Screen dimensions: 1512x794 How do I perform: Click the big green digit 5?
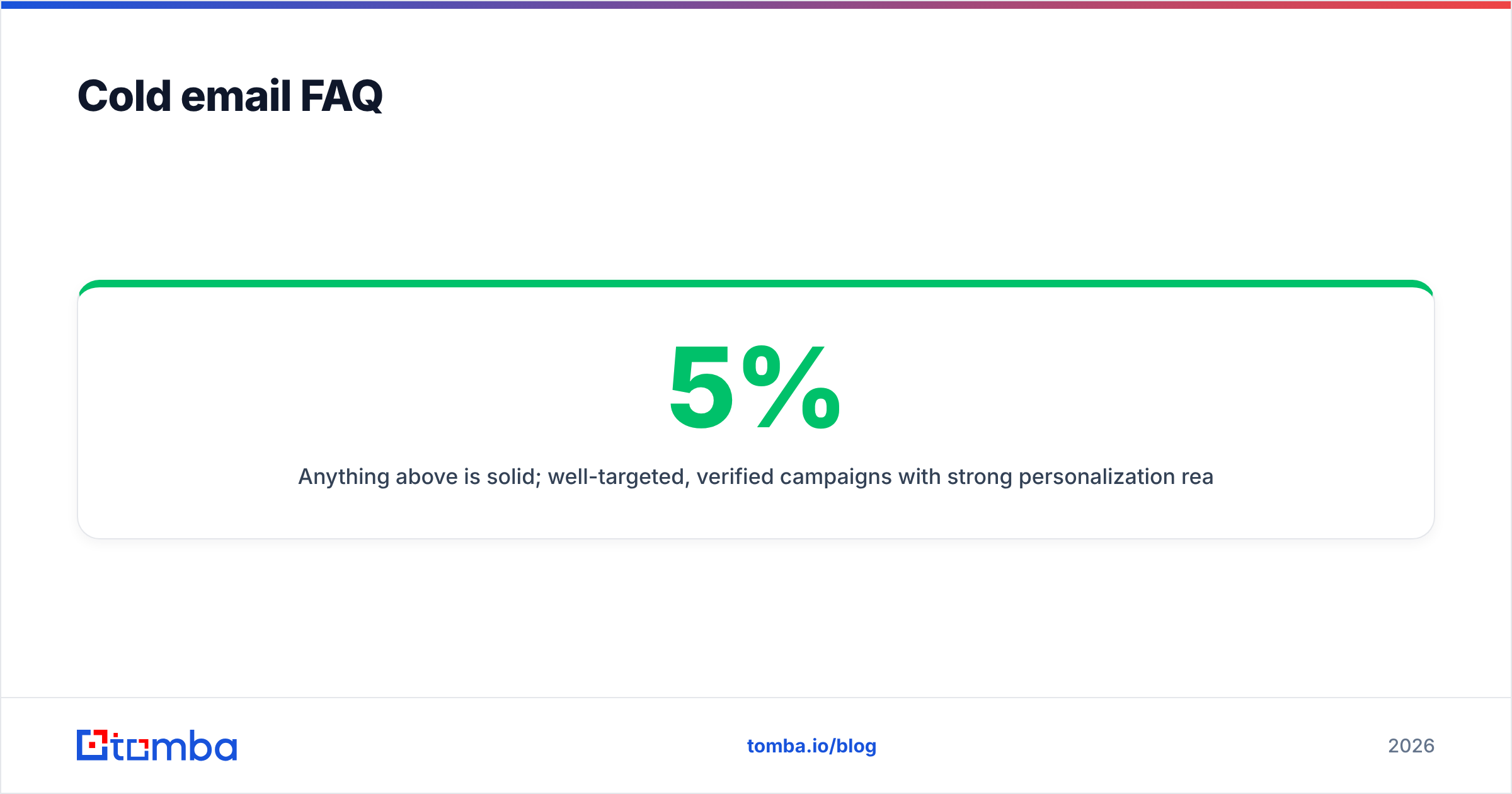point(701,387)
